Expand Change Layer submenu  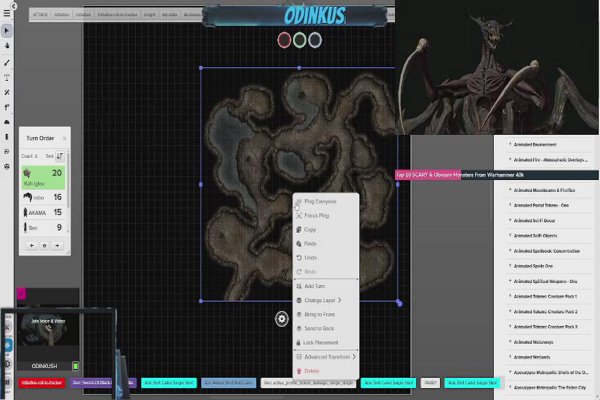326,300
